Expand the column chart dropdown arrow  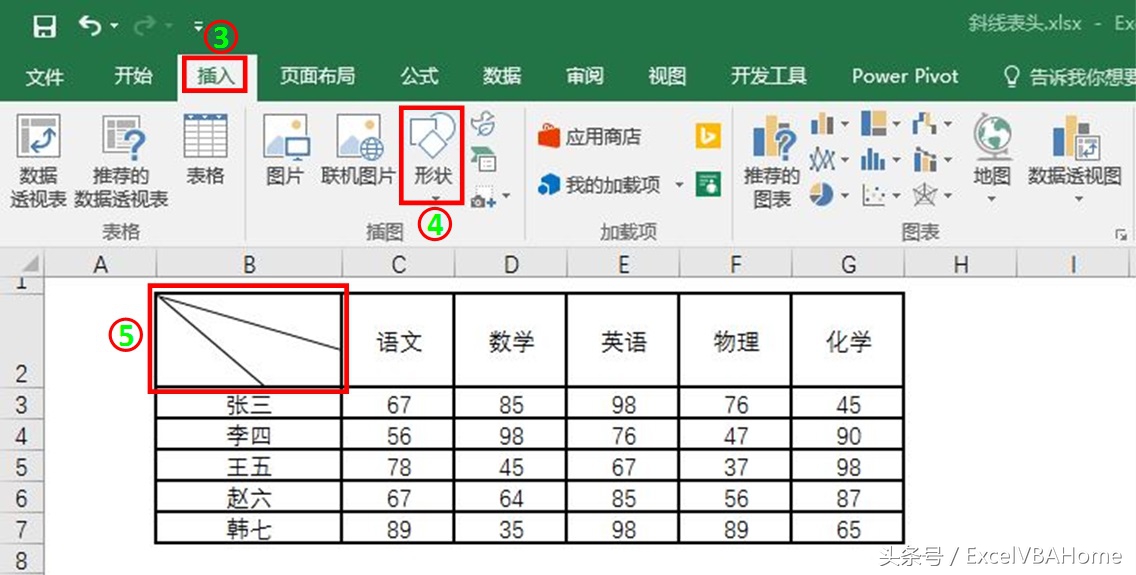[x=844, y=125]
